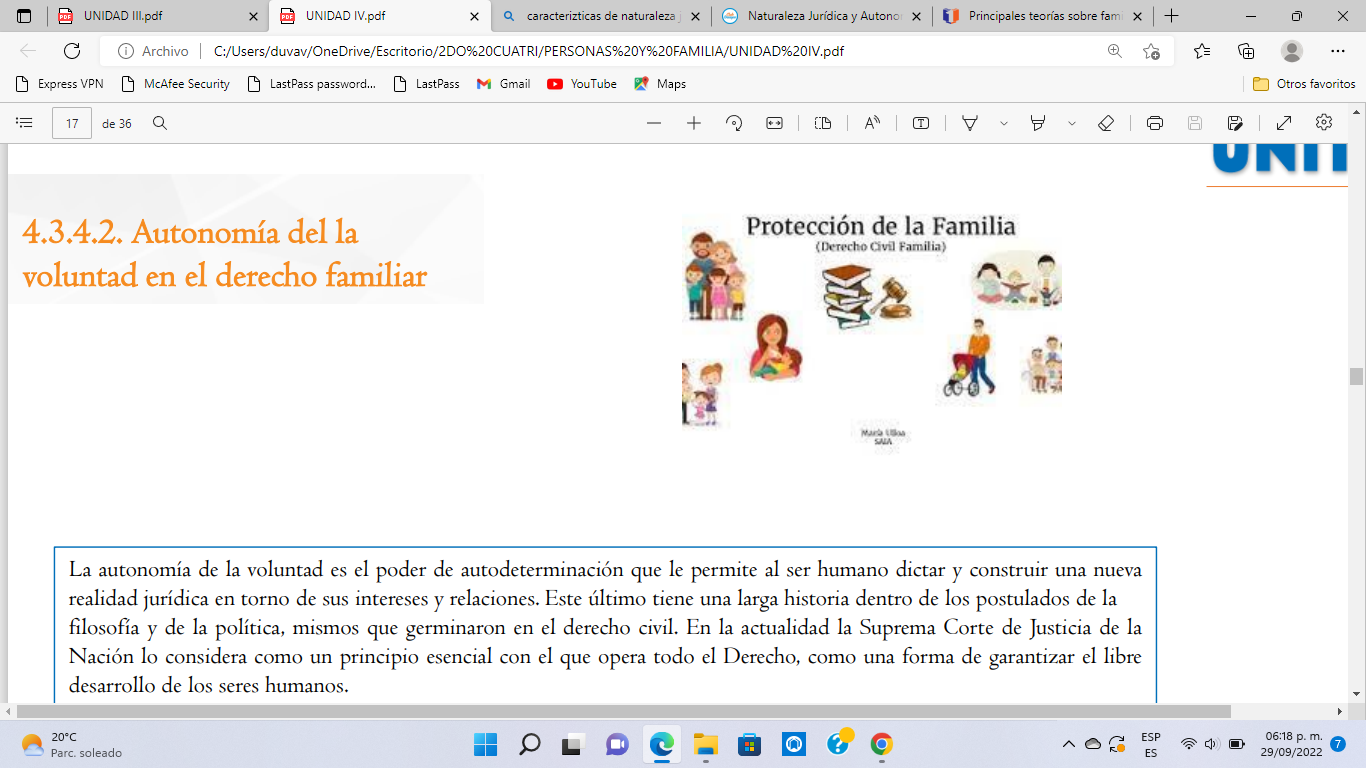The width and height of the screenshot is (1366, 768).
Task: Activate the Read aloud feature
Action: pos(872,122)
